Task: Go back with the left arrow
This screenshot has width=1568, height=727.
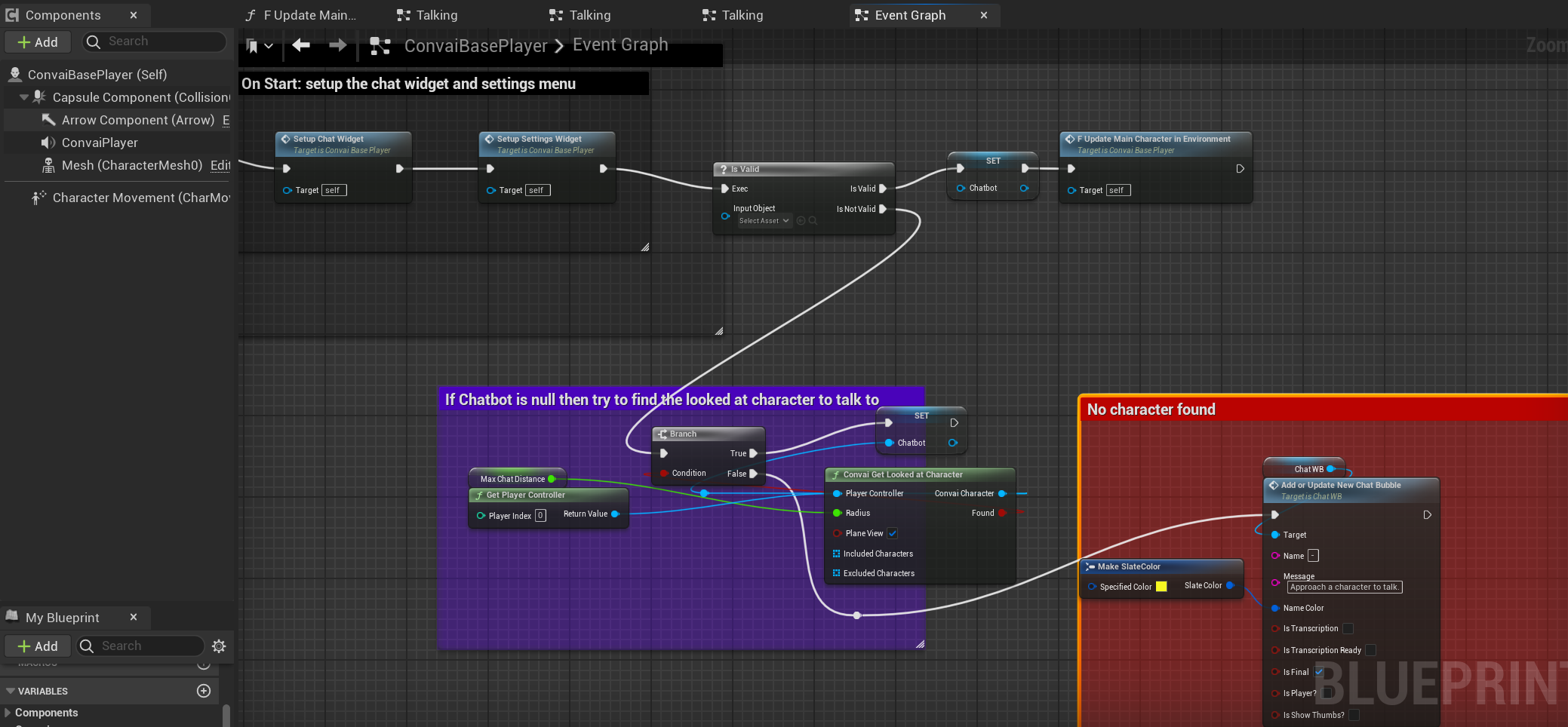Action: pos(301,45)
